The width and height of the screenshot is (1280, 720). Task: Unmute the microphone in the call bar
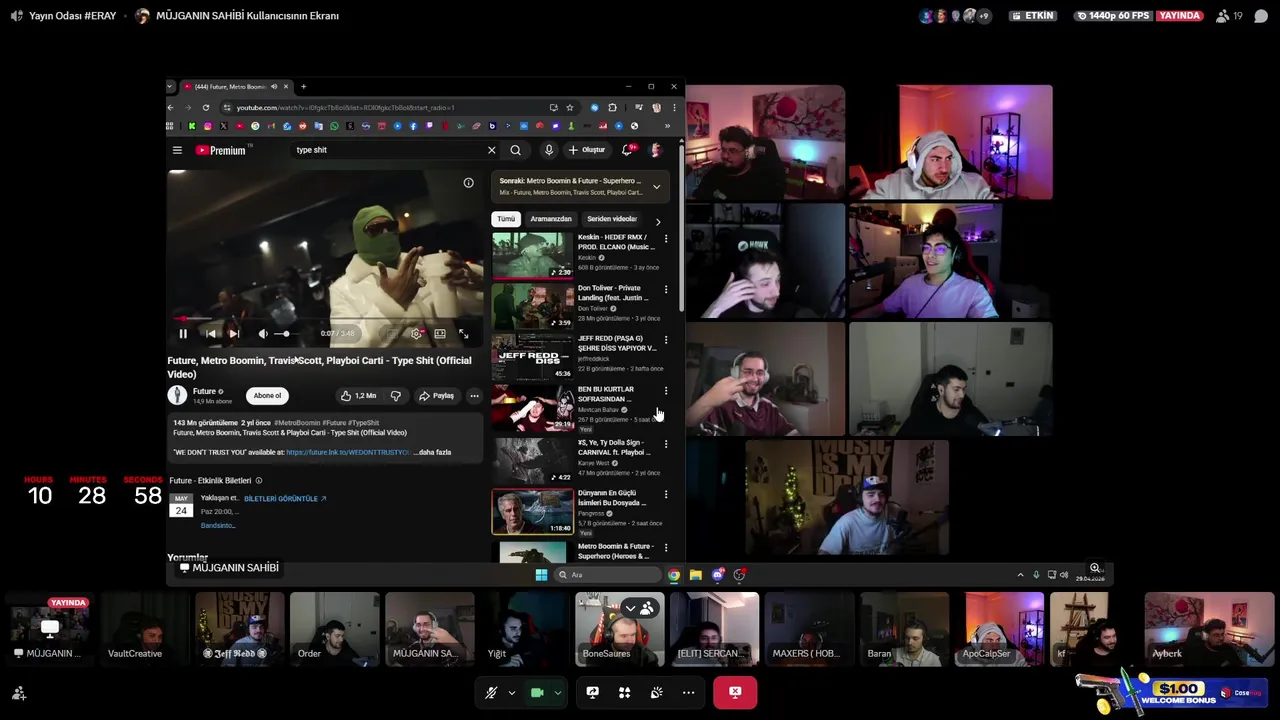[491, 692]
